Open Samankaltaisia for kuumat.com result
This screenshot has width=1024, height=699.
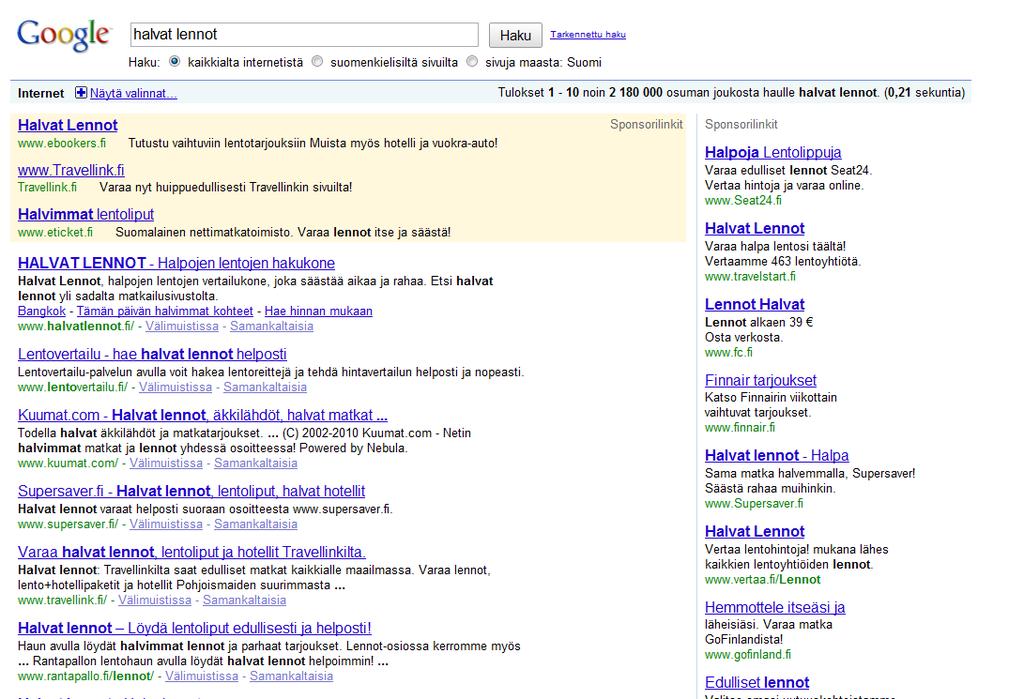tap(256, 463)
